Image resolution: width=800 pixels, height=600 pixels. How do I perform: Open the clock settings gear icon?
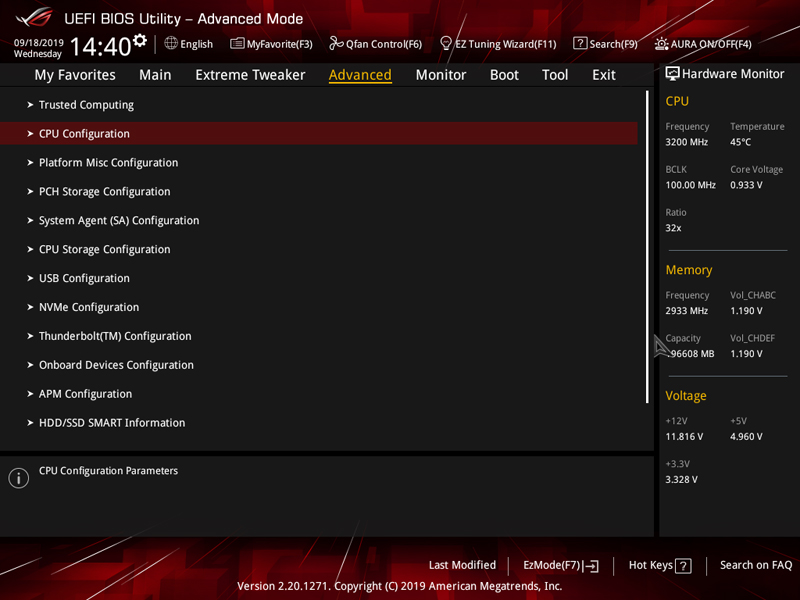point(140,40)
